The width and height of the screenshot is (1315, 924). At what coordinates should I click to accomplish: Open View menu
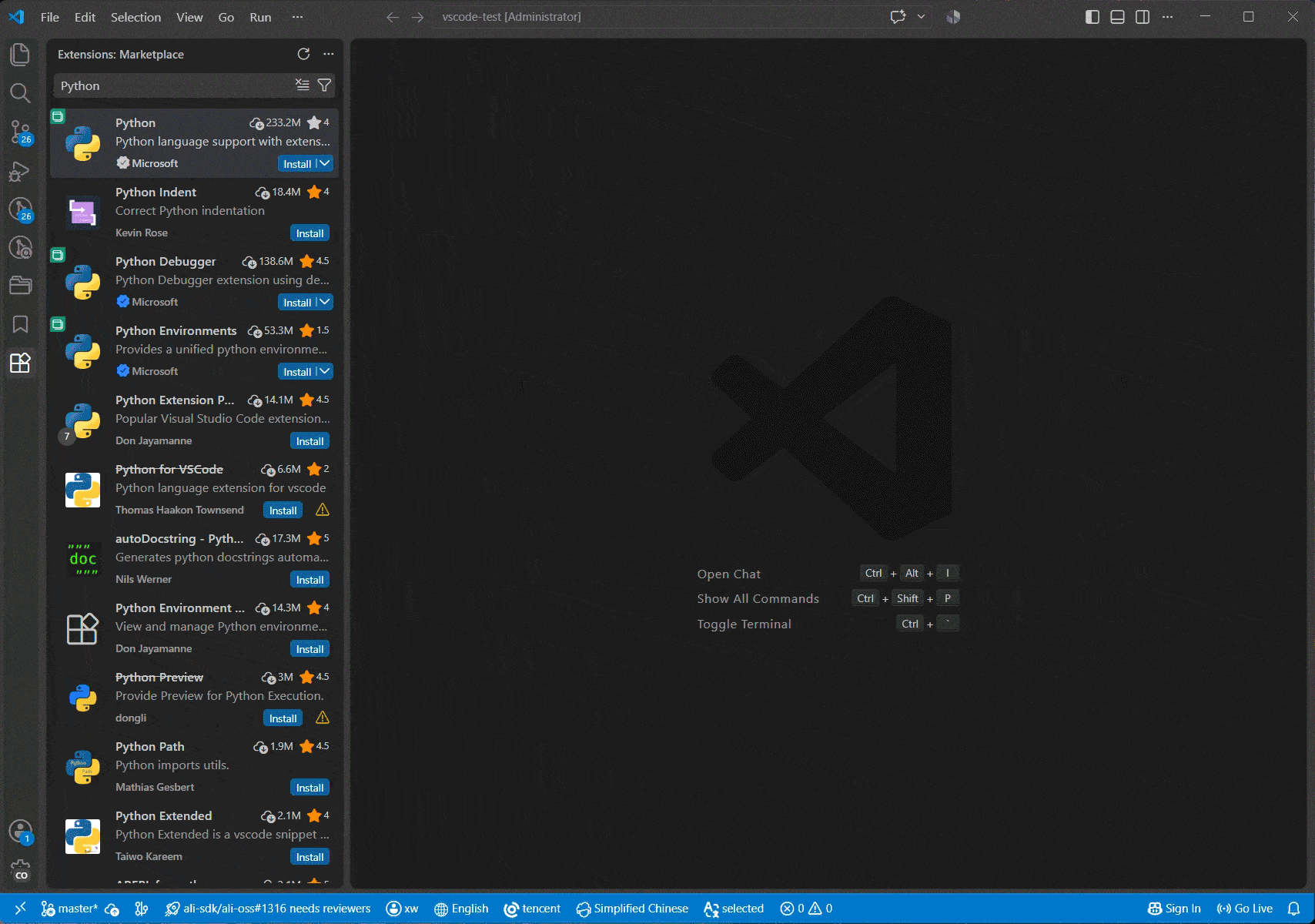pos(189,17)
